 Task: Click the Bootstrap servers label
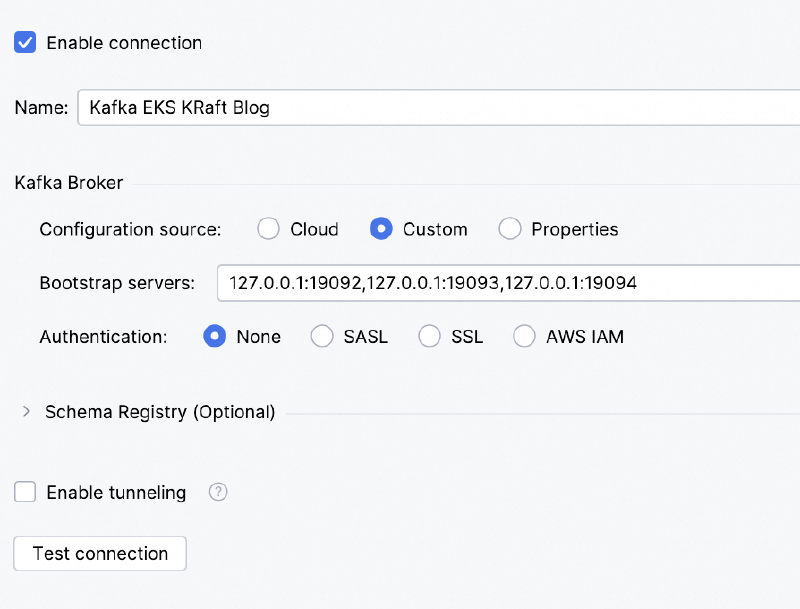(117, 283)
